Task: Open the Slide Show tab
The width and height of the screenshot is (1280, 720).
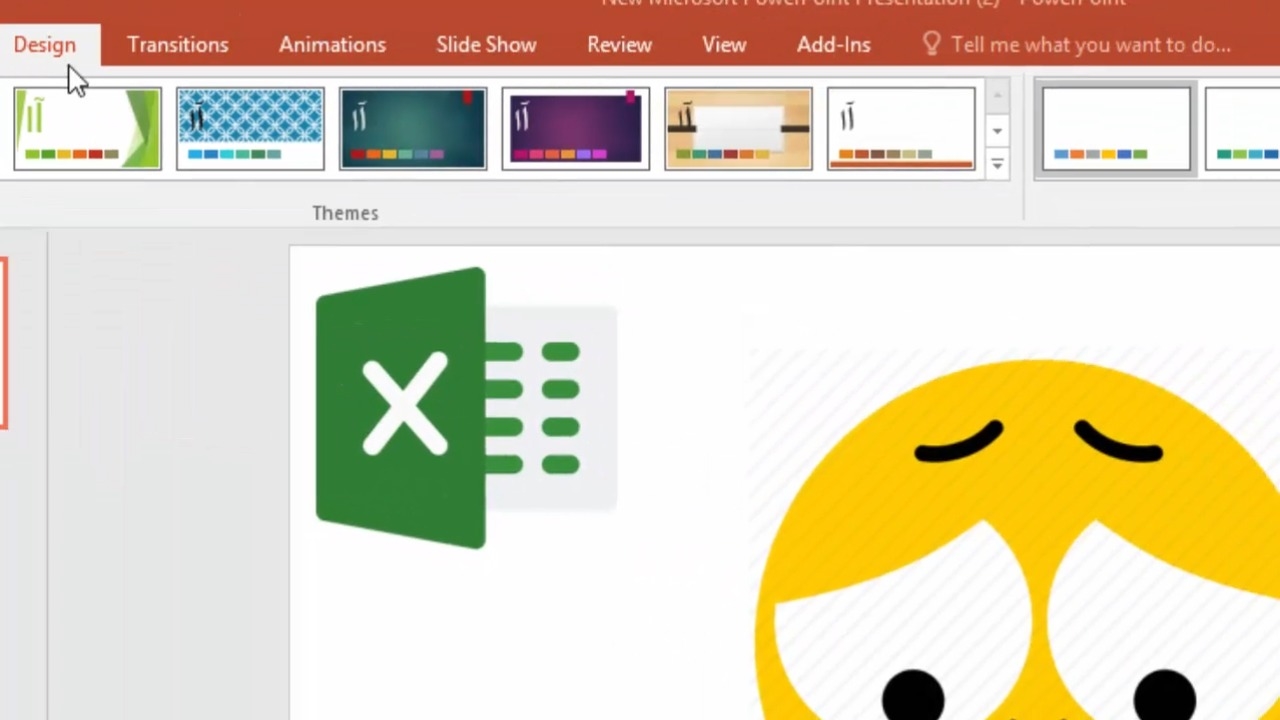Action: point(486,45)
